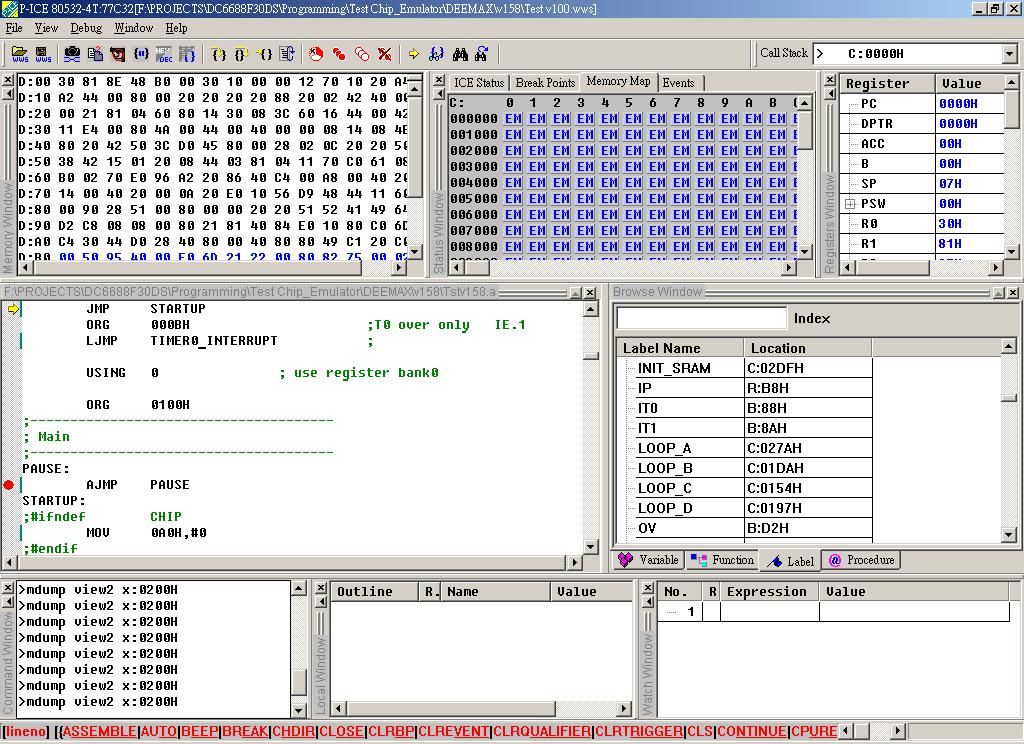1024x744 pixels.
Task: Click the step over braces icon
Action: (x=242, y=54)
